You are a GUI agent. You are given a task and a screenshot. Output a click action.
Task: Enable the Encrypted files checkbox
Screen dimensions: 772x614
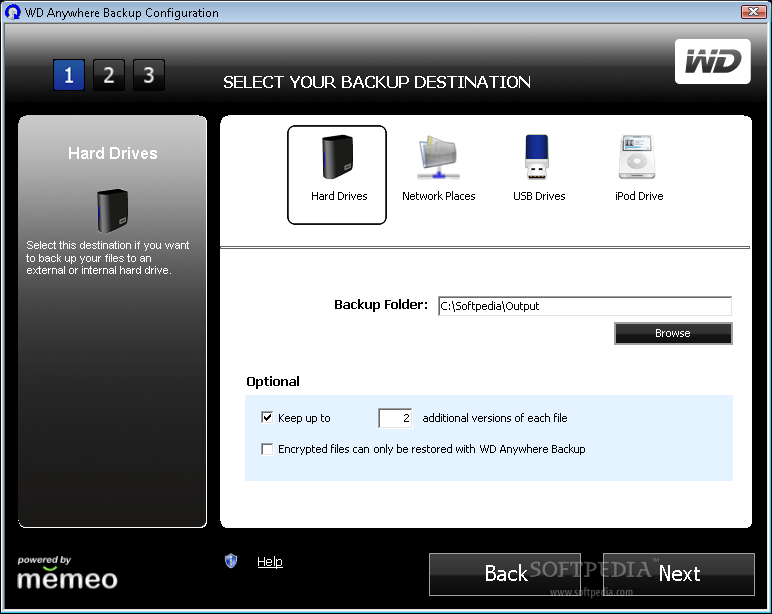coord(267,449)
